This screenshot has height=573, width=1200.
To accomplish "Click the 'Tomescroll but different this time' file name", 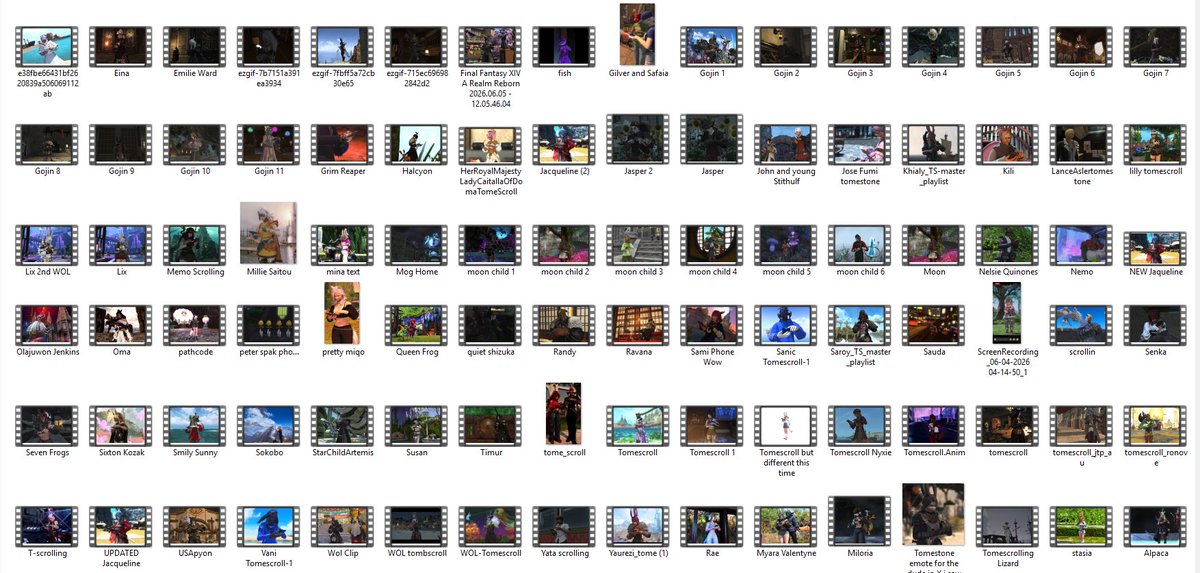I will pos(787,462).
